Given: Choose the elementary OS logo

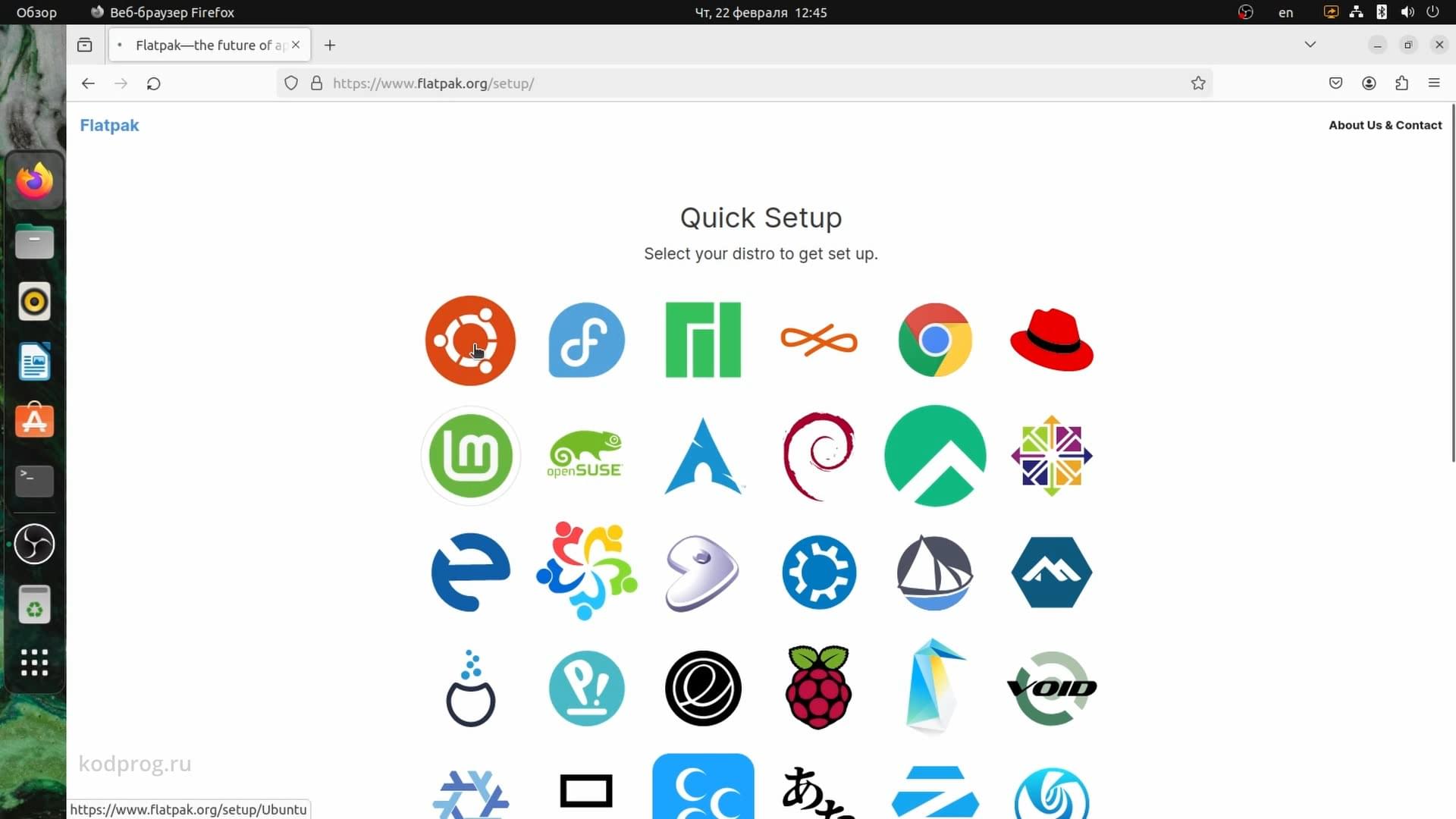Looking at the screenshot, I should click(x=703, y=688).
